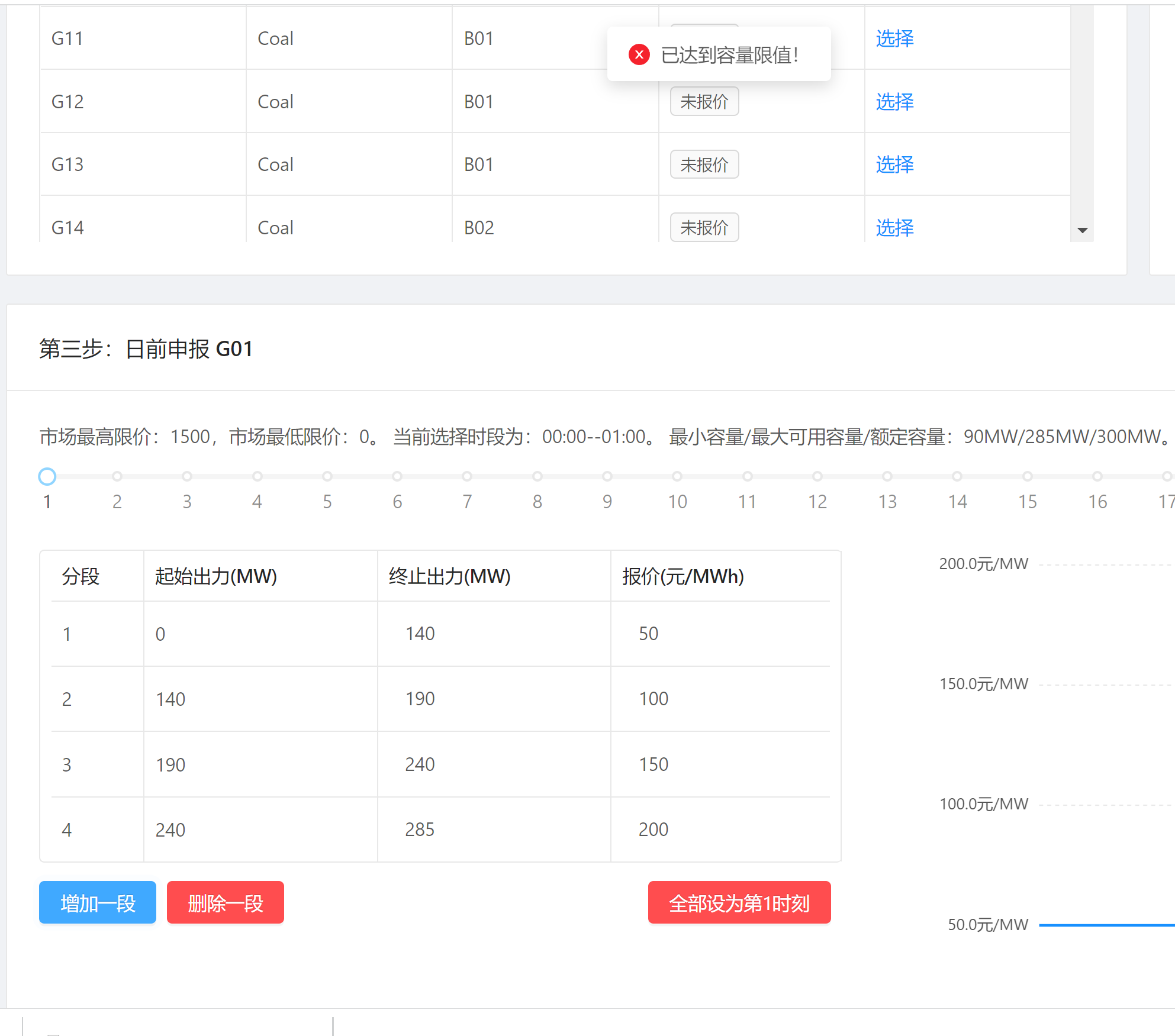Edit segment 2 end output field showing 190

[x=494, y=699]
